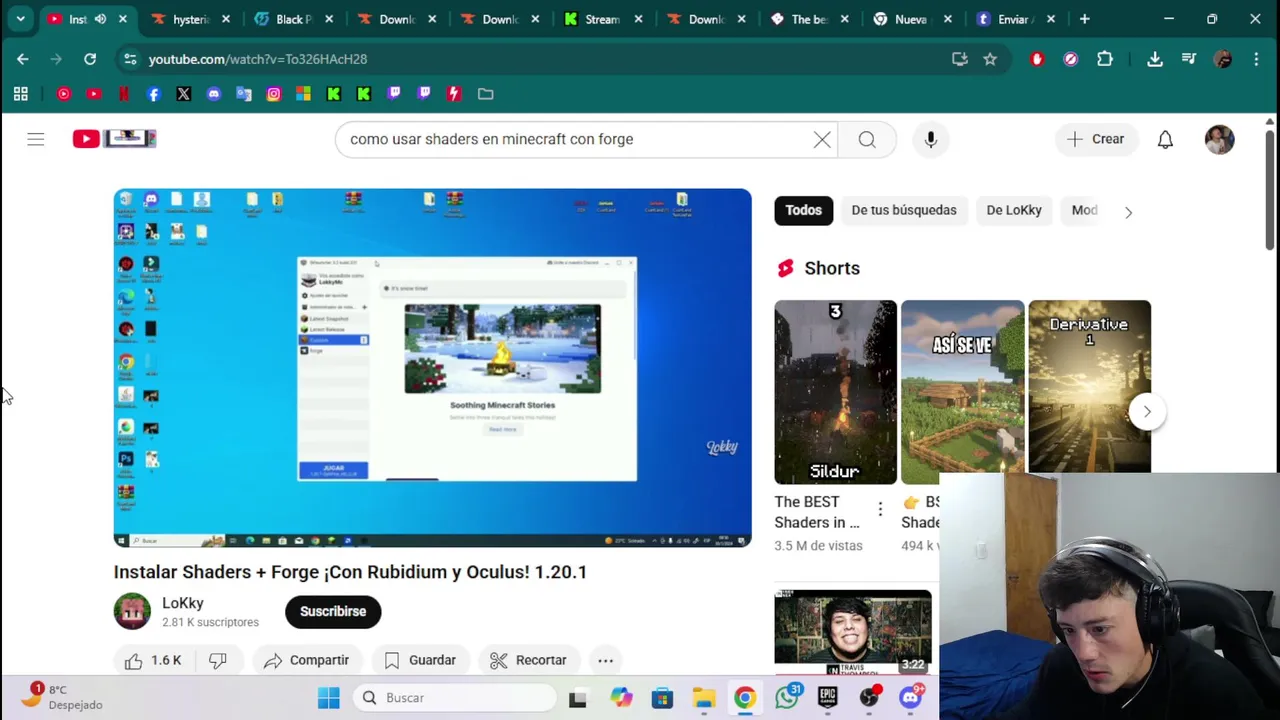The image size is (1280, 720).
Task: Show more filter chips with the arrow
Action: coord(1128,211)
